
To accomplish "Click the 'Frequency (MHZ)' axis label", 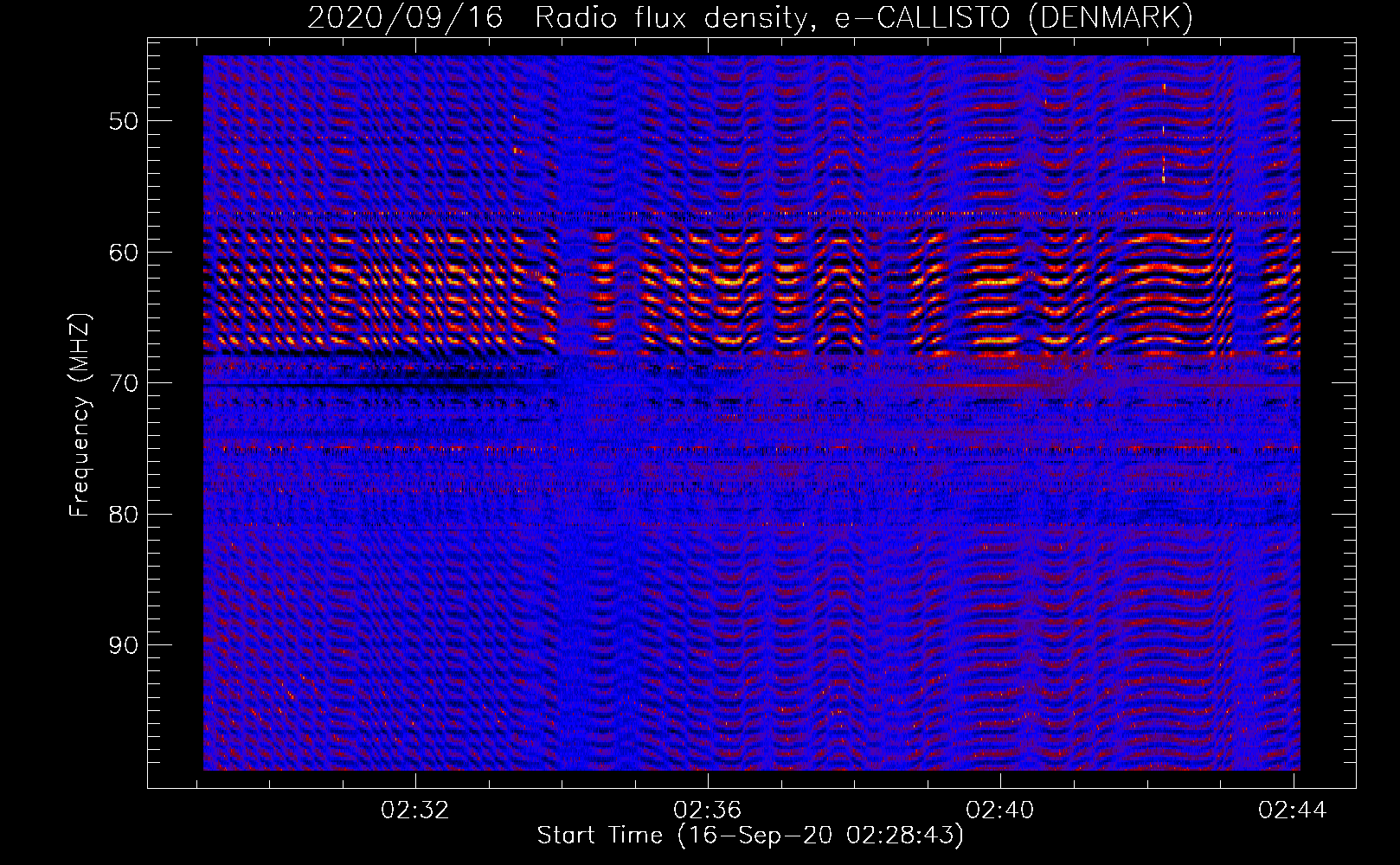I will pos(80,416).
